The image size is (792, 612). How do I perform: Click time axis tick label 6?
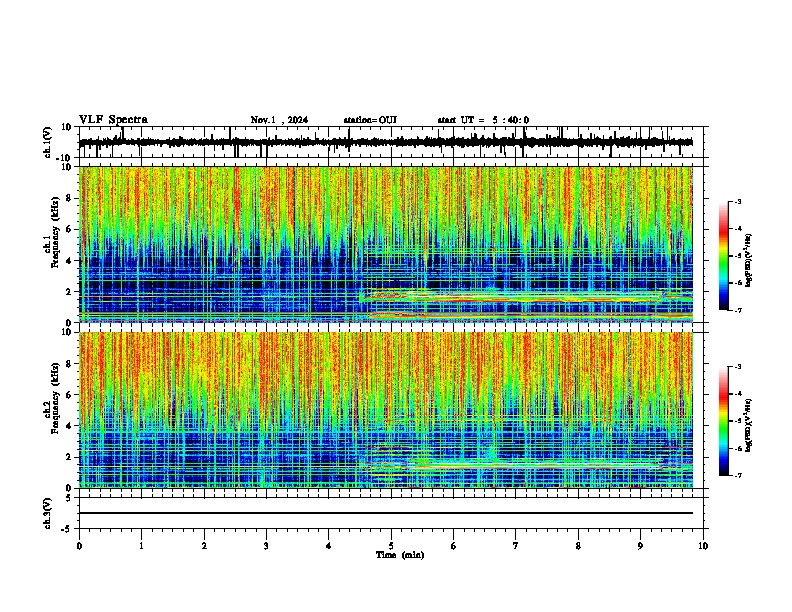(x=454, y=546)
